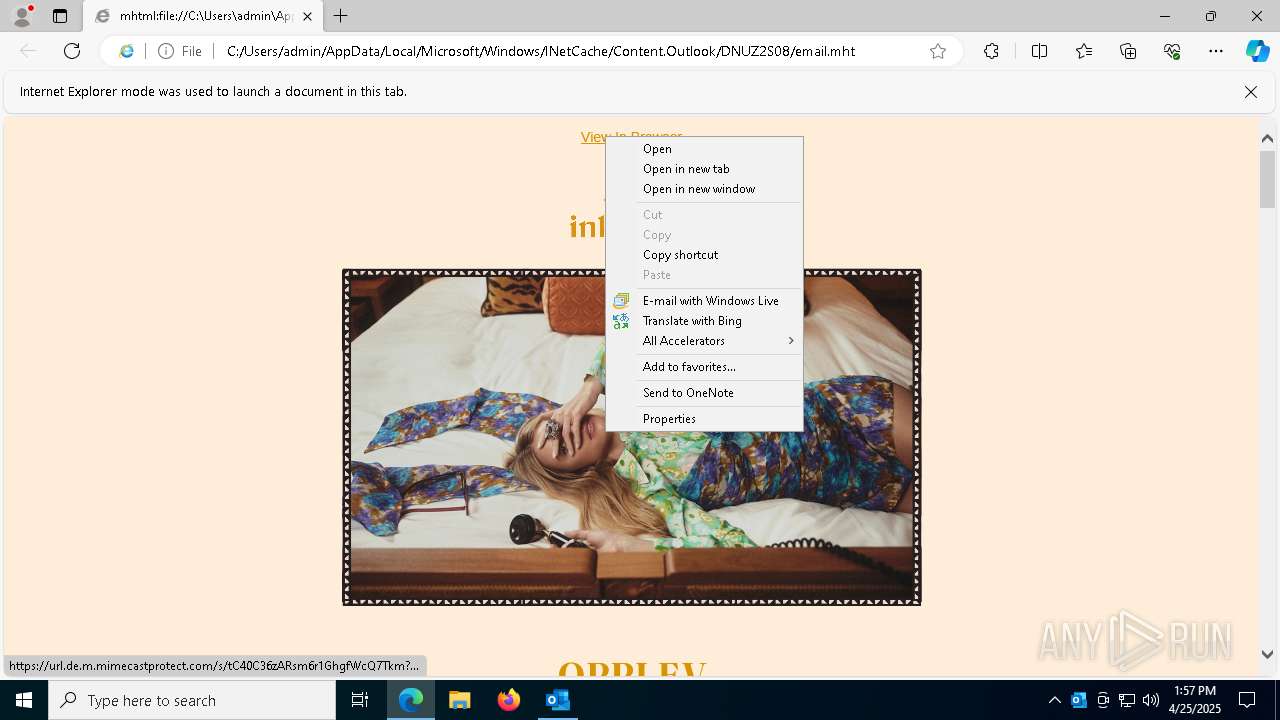The width and height of the screenshot is (1280, 720).
Task: Refresh the page
Action: (72, 51)
